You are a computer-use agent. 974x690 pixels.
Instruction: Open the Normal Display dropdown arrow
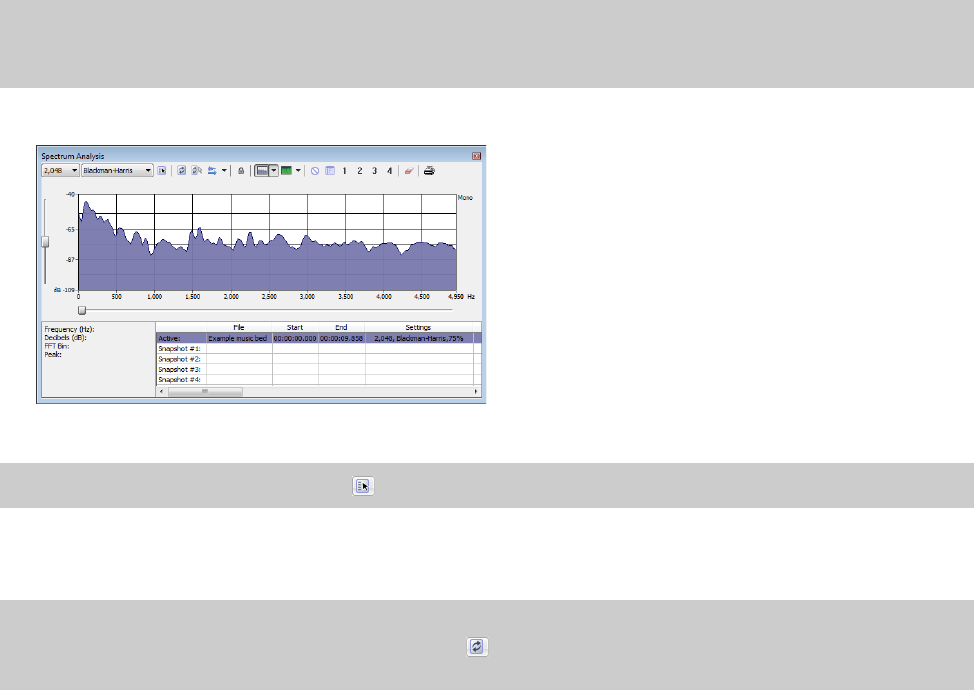(273, 170)
